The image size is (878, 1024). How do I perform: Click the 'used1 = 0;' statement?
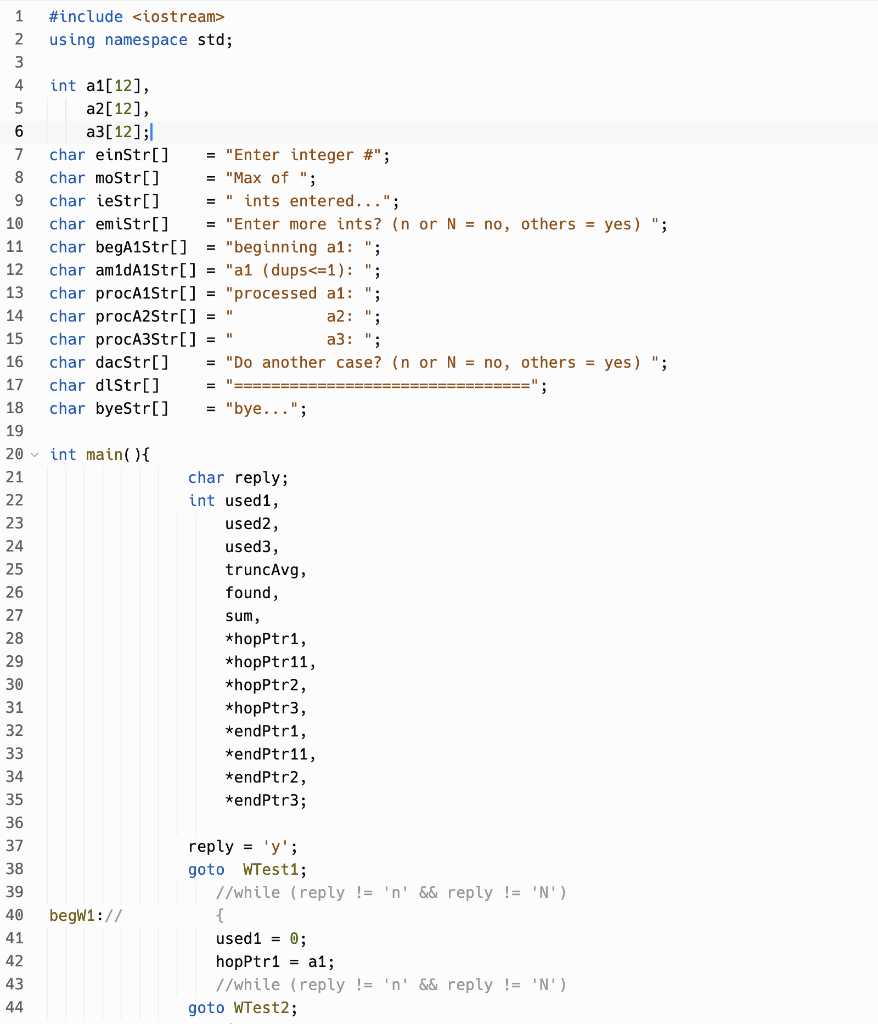click(261, 939)
